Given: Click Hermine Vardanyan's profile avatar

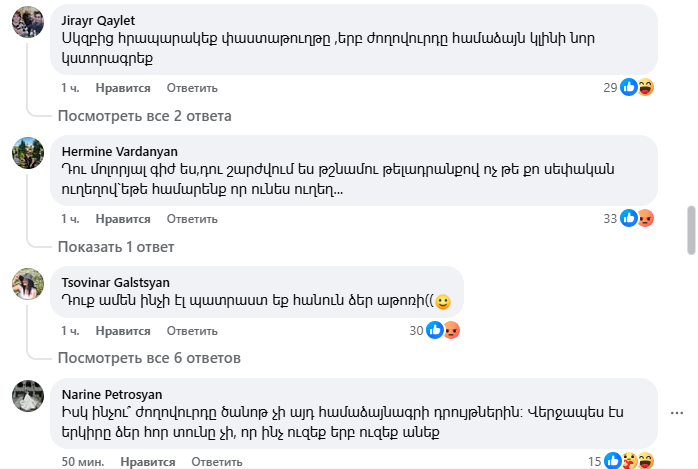Looking at the screenshot, I should pos(27,153).
